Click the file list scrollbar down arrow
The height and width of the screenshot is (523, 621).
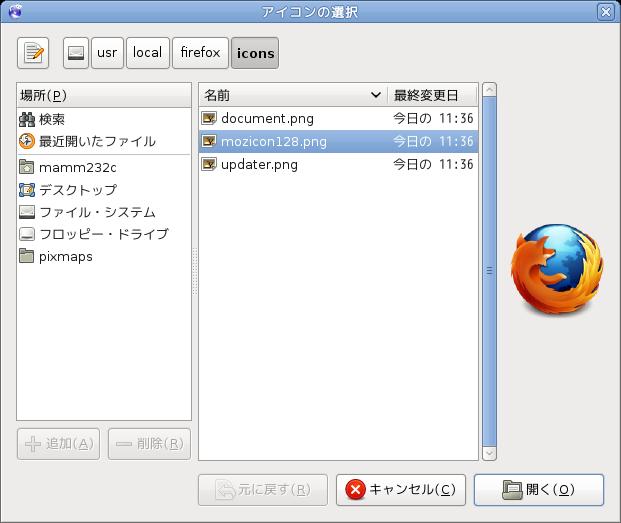coord(490,453)
